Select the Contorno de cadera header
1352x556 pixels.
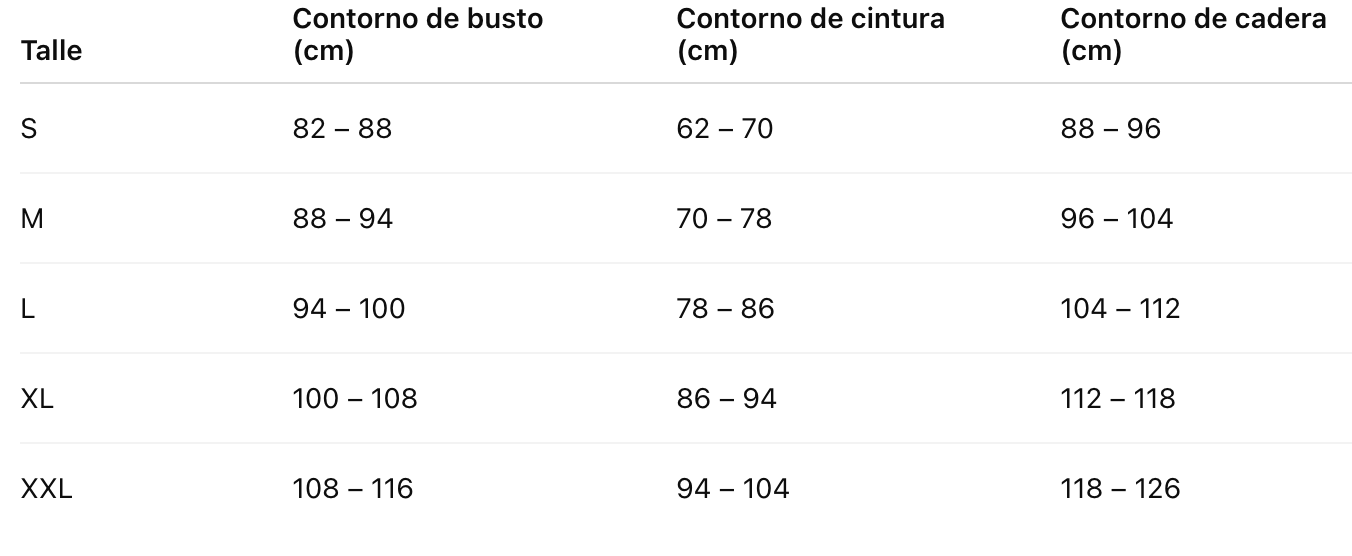[x=1194, y=35]
